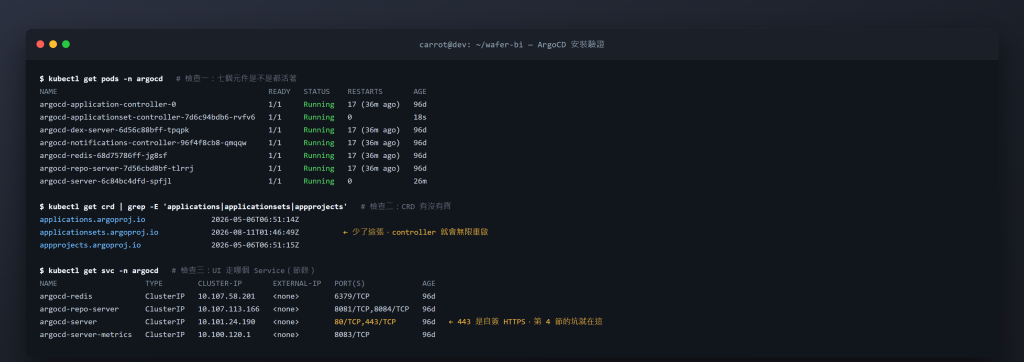Click highlighted port 80/TCP,443/TCP
Screen dimensions: 1024x362
365,321
